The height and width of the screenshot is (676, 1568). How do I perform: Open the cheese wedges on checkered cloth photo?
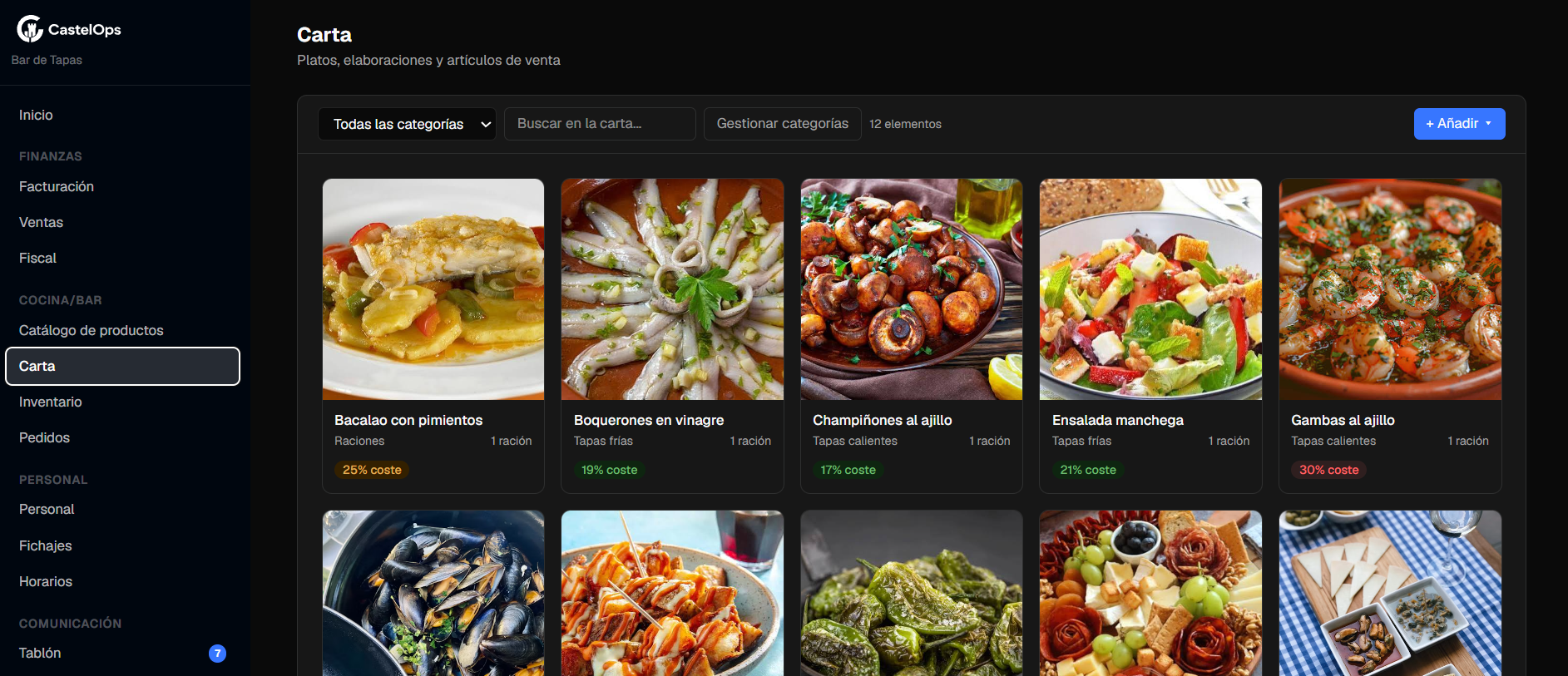click(x=1390, y=594)
